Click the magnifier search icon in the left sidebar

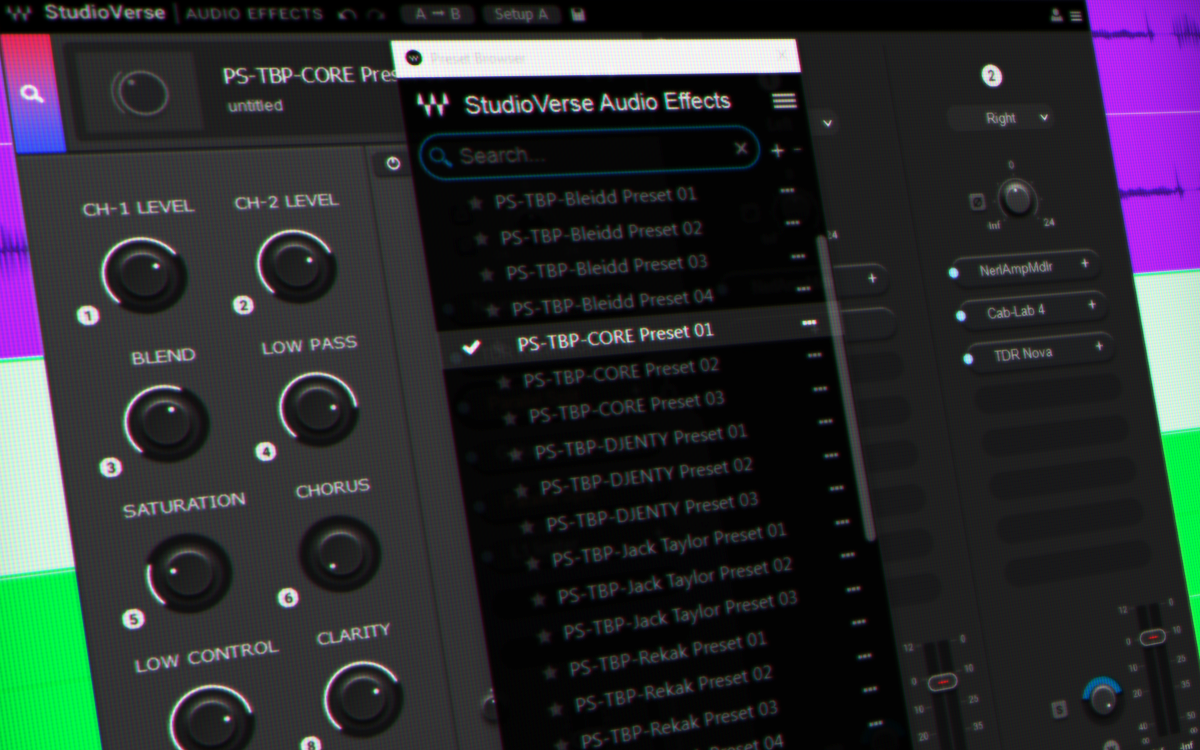pyautogui.click(x=32, y=94)
